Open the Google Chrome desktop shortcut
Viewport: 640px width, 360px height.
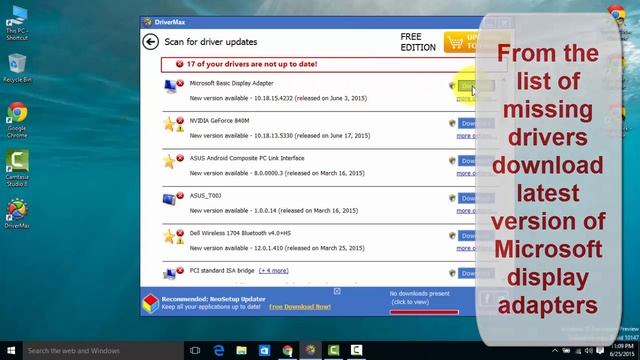[x=17, y=120]
